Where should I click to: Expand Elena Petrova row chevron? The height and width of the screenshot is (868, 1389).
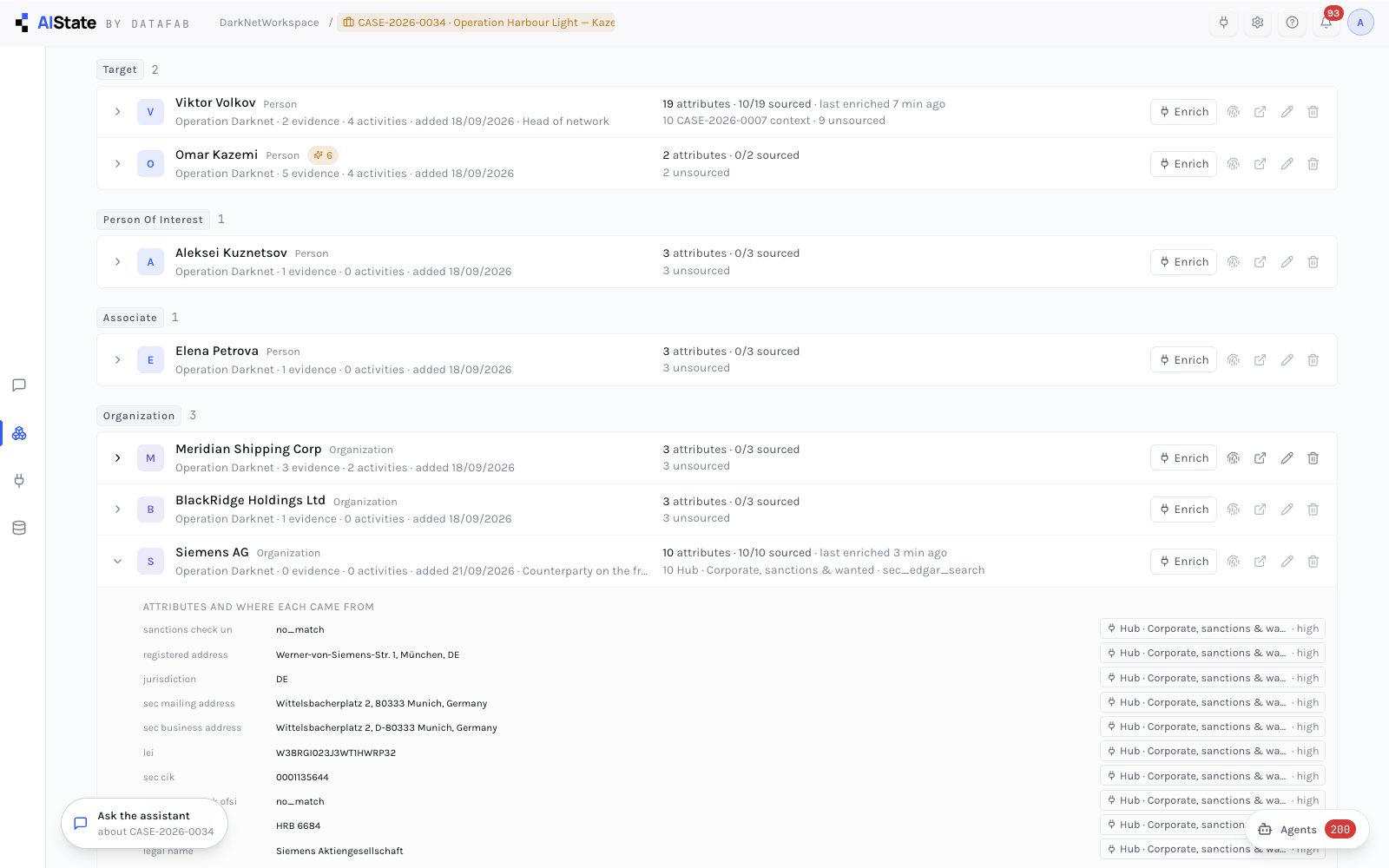(118, 360)
